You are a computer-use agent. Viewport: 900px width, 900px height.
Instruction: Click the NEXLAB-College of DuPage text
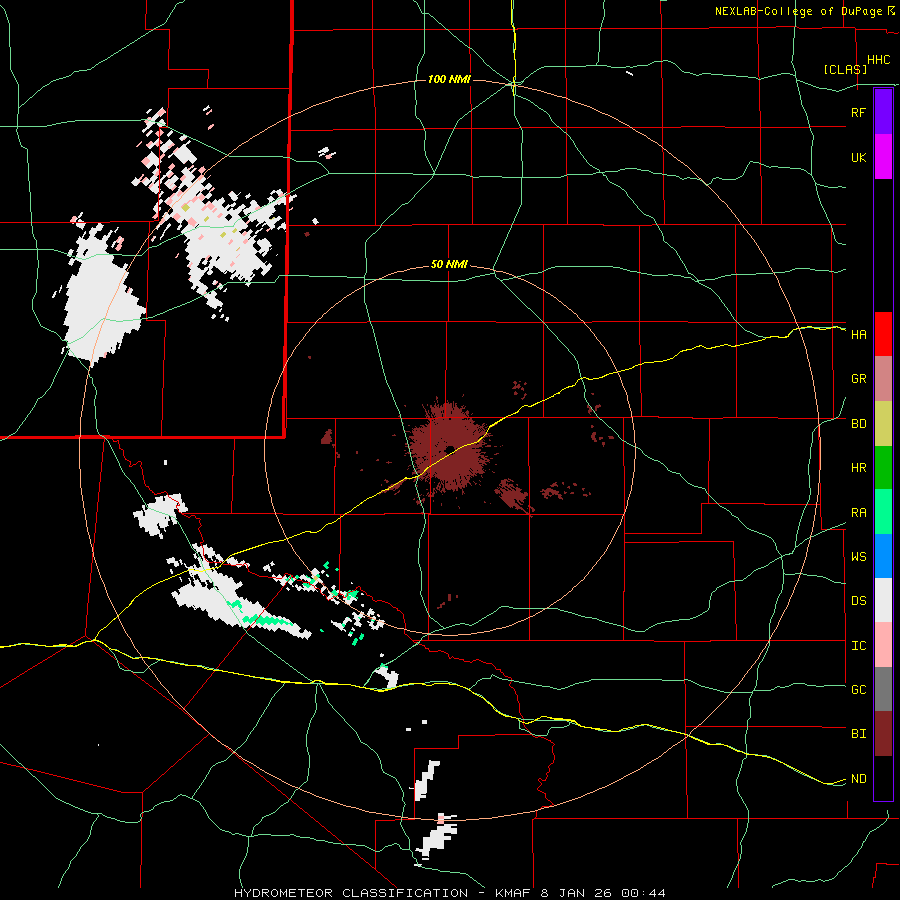(x=798, y=11)
